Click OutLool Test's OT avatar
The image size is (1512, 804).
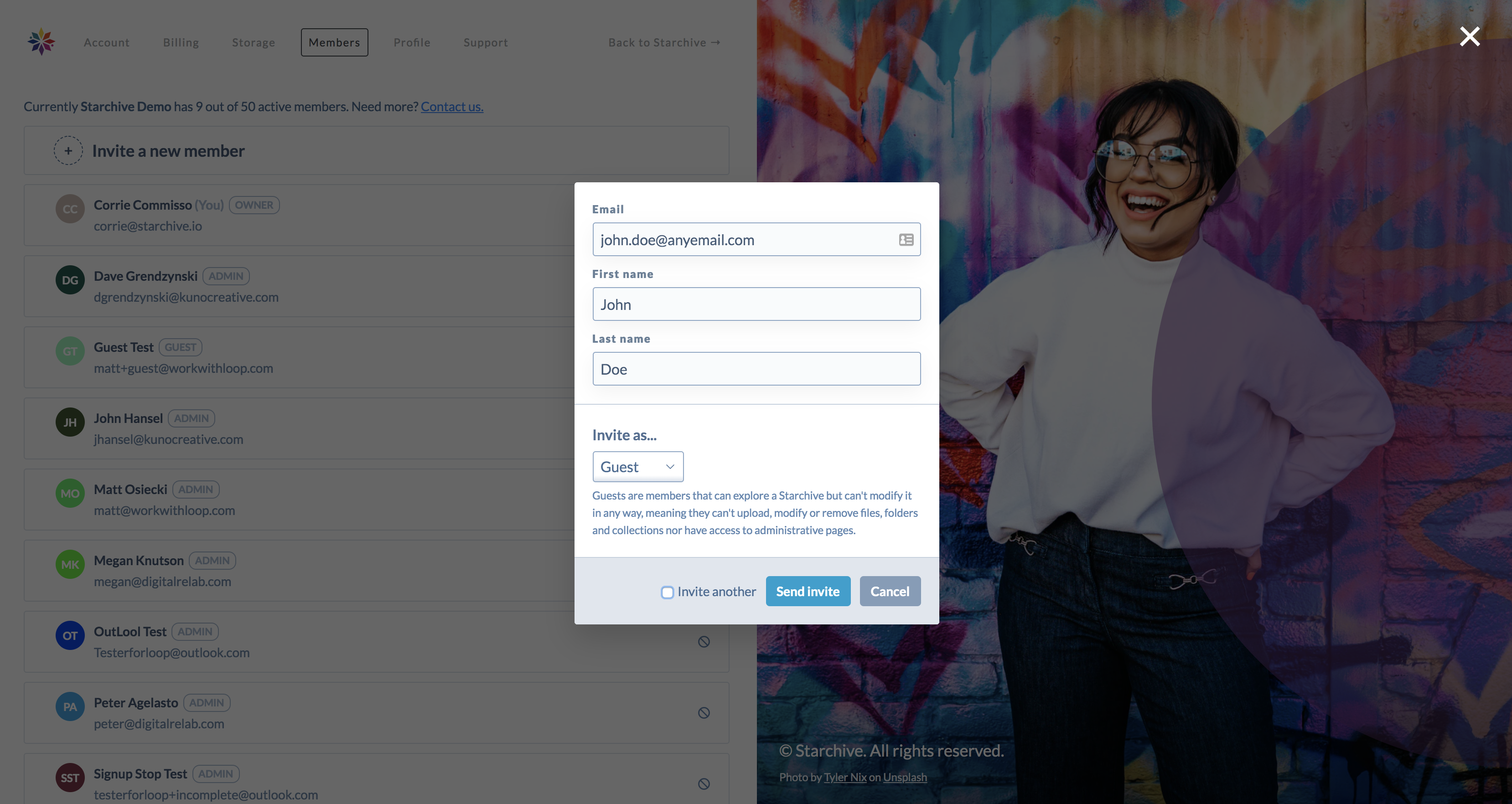(x=70, y=635)
